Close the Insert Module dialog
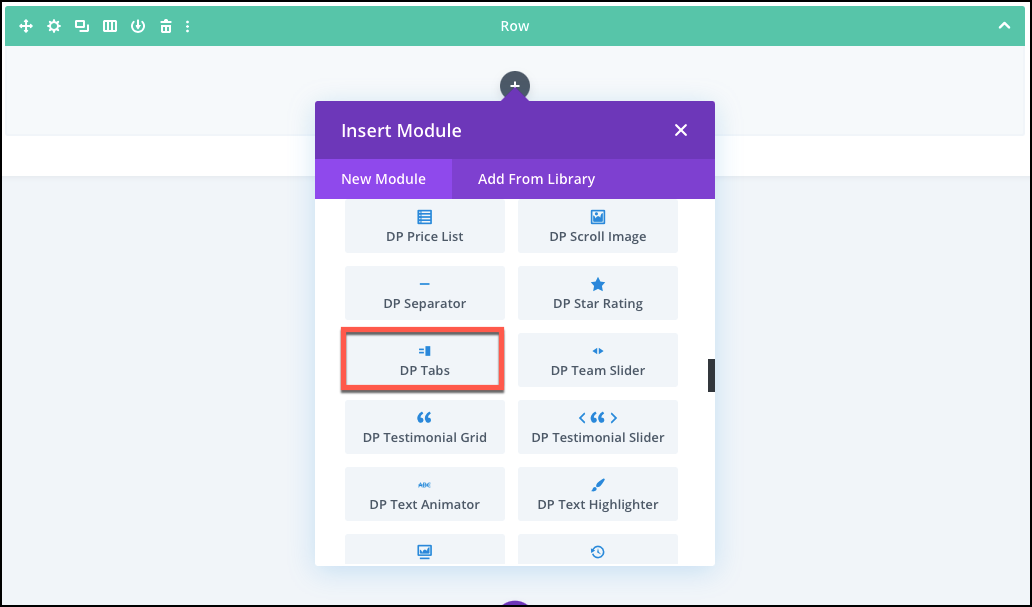This screenshot has height=607, width=1032. point(681,130)
